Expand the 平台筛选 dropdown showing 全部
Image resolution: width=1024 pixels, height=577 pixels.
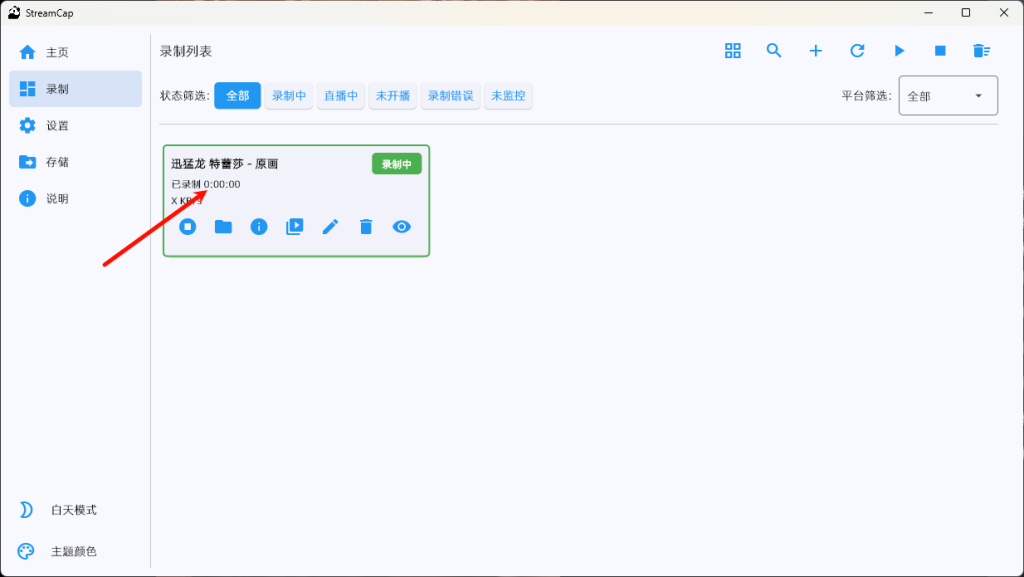946,95
